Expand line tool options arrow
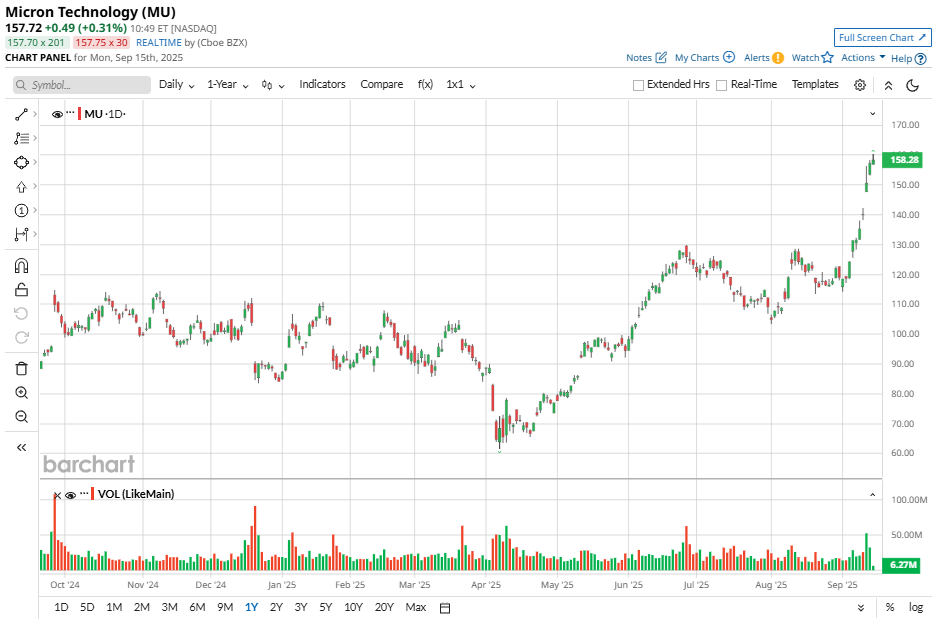The width and height of the screenshot is (936, 622). pyautogui.click(x=35, y=113)
